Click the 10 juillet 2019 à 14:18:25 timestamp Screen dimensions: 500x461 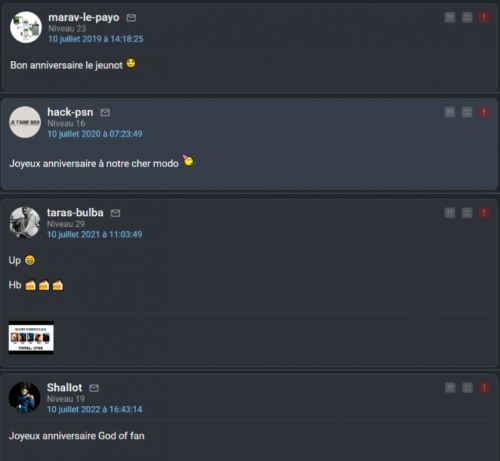[96, 39]
